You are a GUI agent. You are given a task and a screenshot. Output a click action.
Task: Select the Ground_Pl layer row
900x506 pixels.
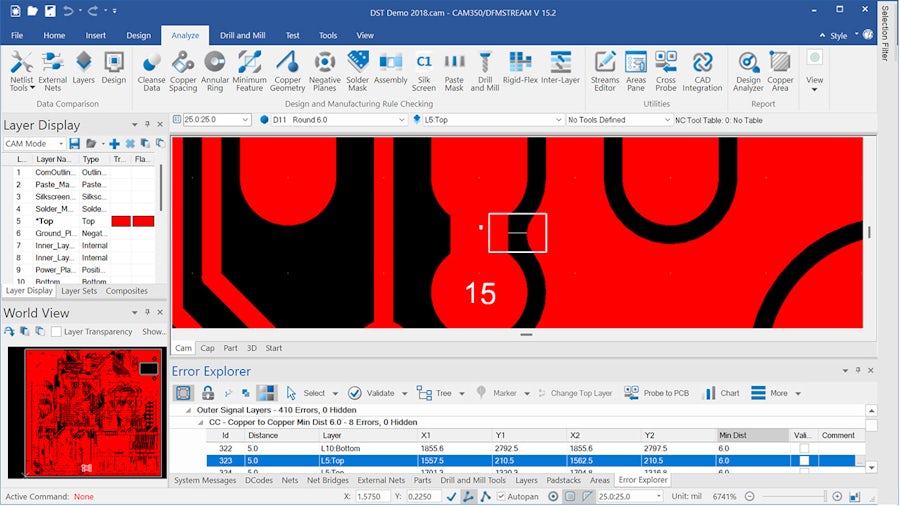(x=79, y=233)
